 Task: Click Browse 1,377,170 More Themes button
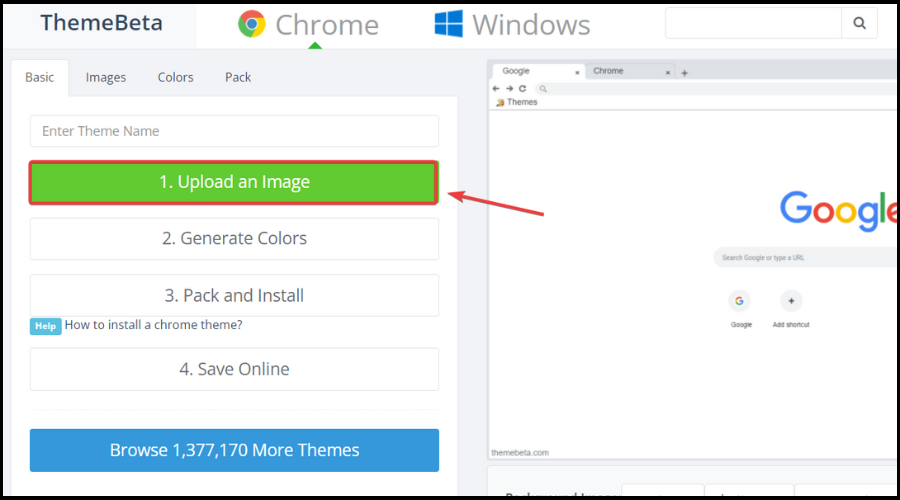234,450
